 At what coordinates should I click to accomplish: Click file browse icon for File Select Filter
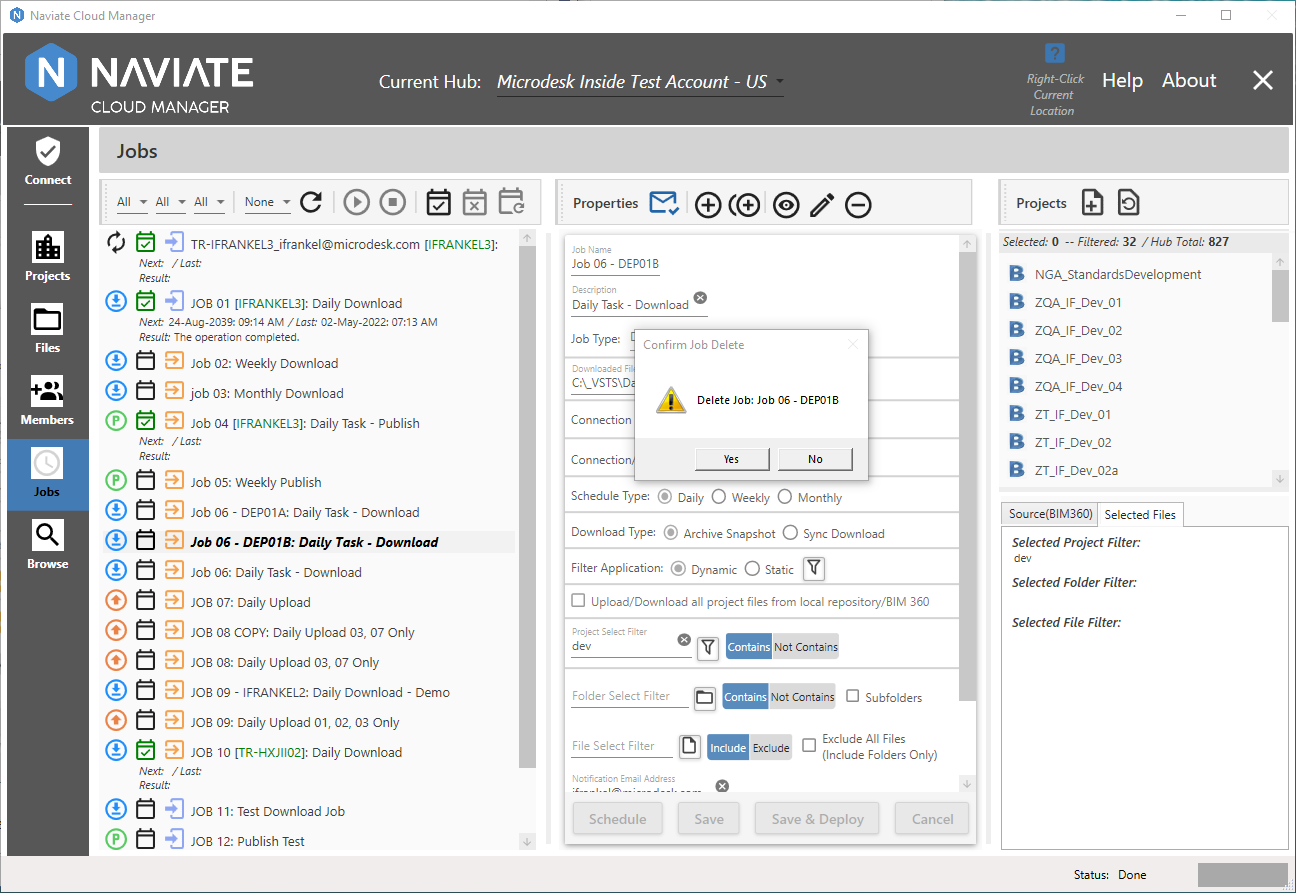pyautogui.click(x=689, y=747)
